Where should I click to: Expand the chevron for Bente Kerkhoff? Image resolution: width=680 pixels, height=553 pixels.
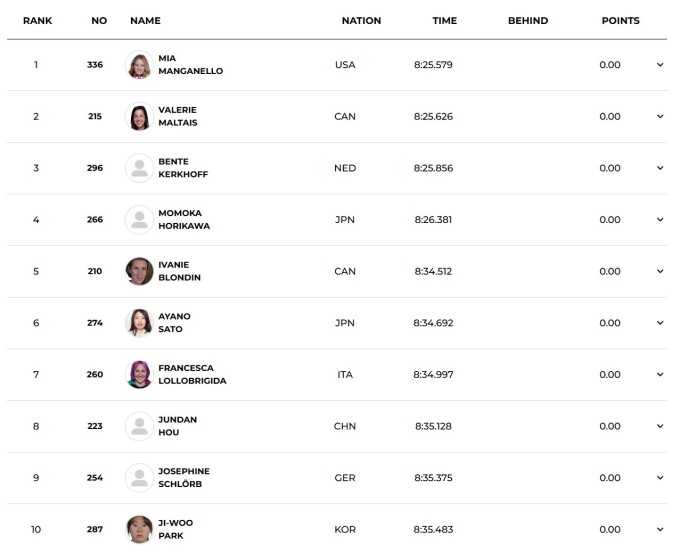click(x=660, y=168)
